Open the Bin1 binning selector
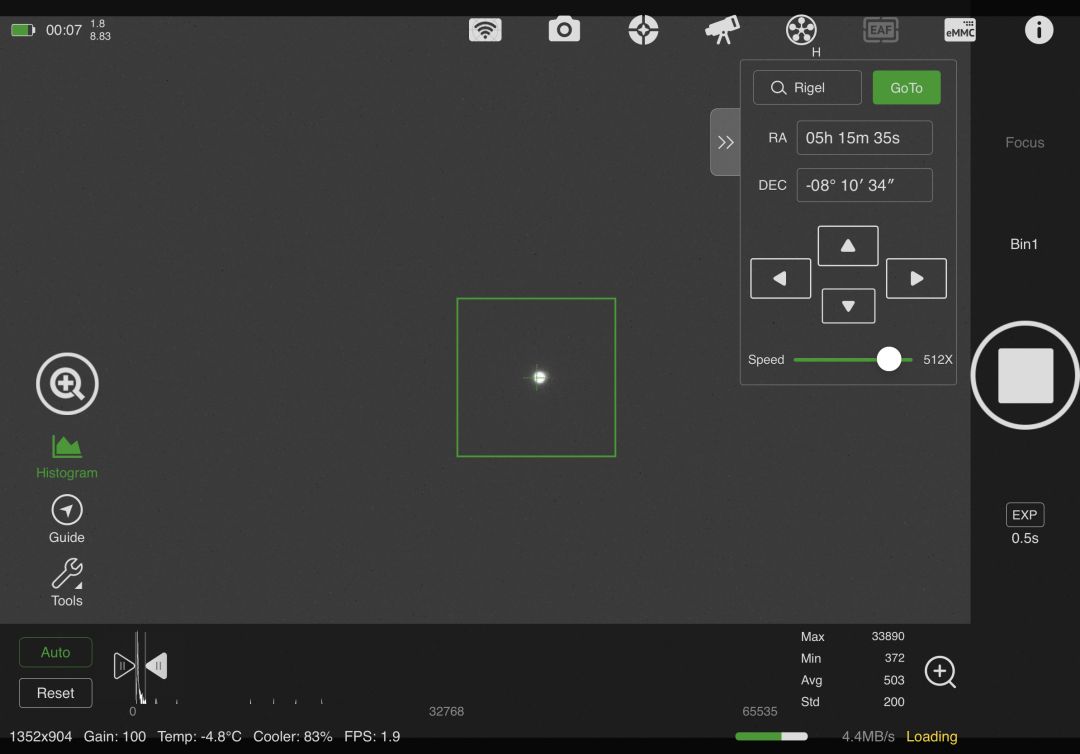Image resolution: width=1080 pixels, height=754 pixels. (x=1024, y=244)
